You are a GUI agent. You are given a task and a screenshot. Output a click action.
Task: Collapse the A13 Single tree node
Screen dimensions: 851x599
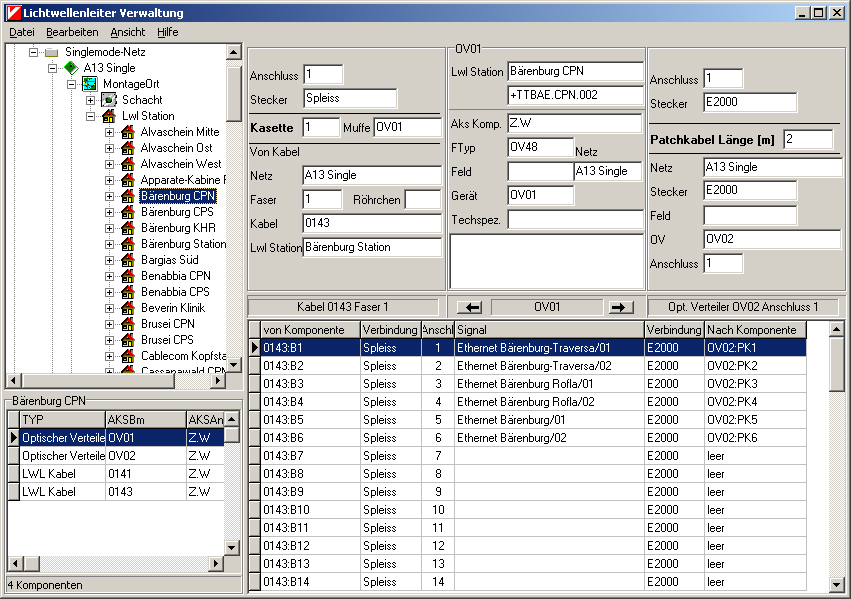coord(53,68)
